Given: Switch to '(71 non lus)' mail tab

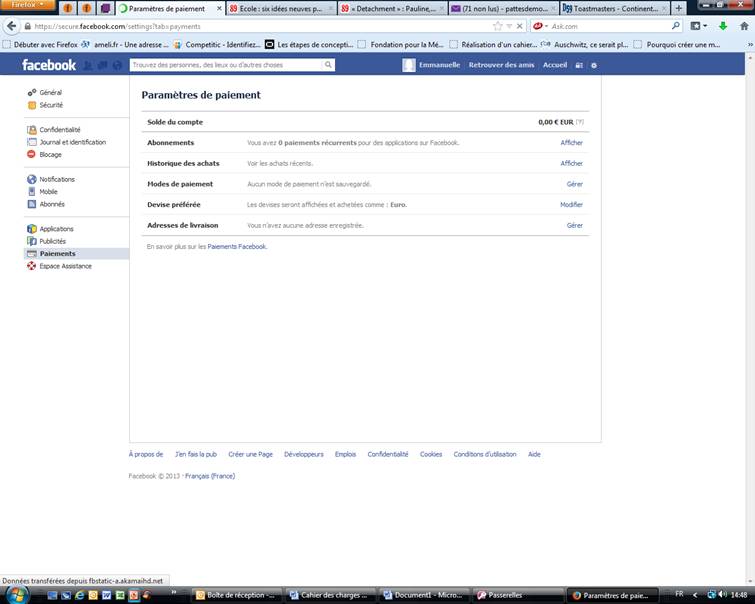Looking at the screenshot, I should (504, 9).
